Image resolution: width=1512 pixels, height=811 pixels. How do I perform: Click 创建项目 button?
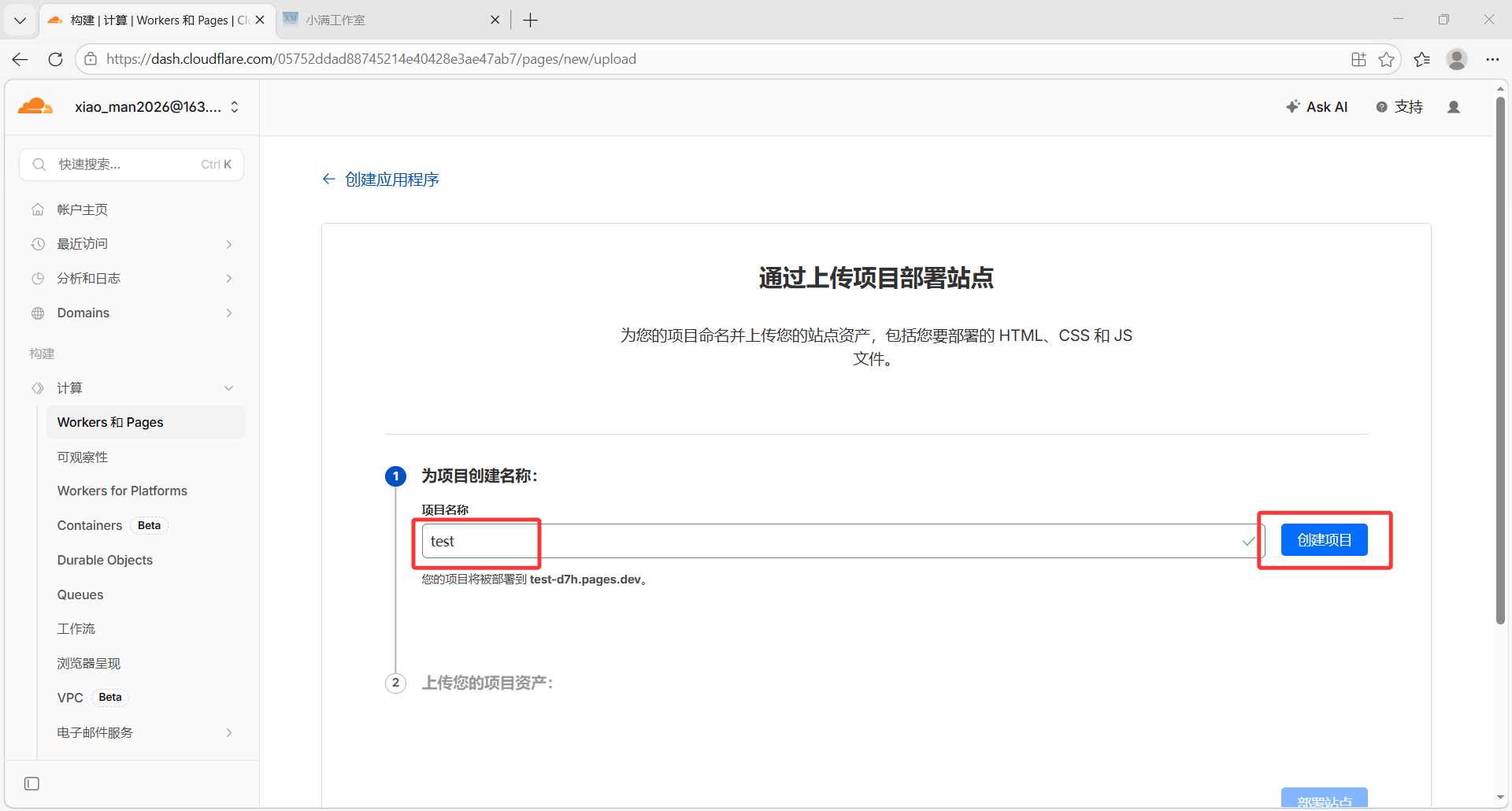click(x=1324, y=540)
